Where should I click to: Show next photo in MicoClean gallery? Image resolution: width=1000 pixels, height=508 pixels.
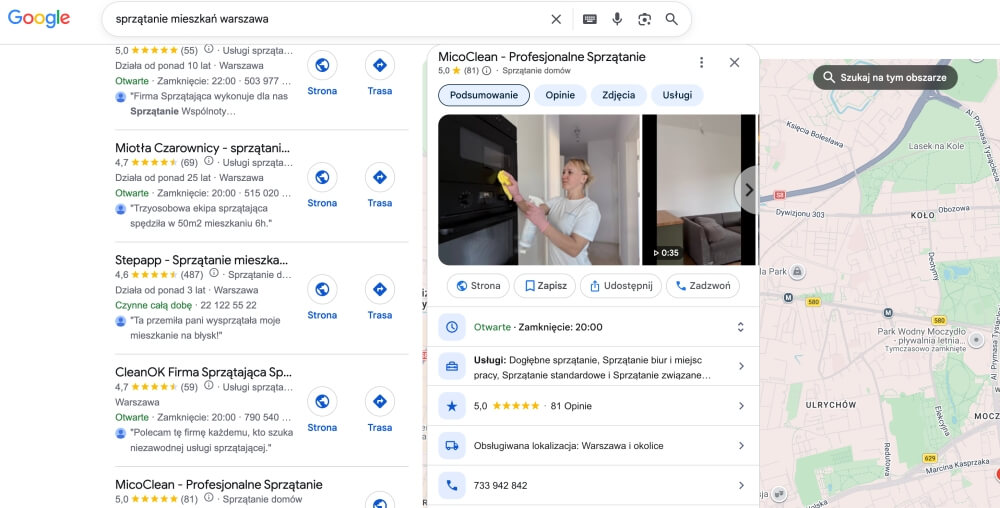(x=748, y=190)
